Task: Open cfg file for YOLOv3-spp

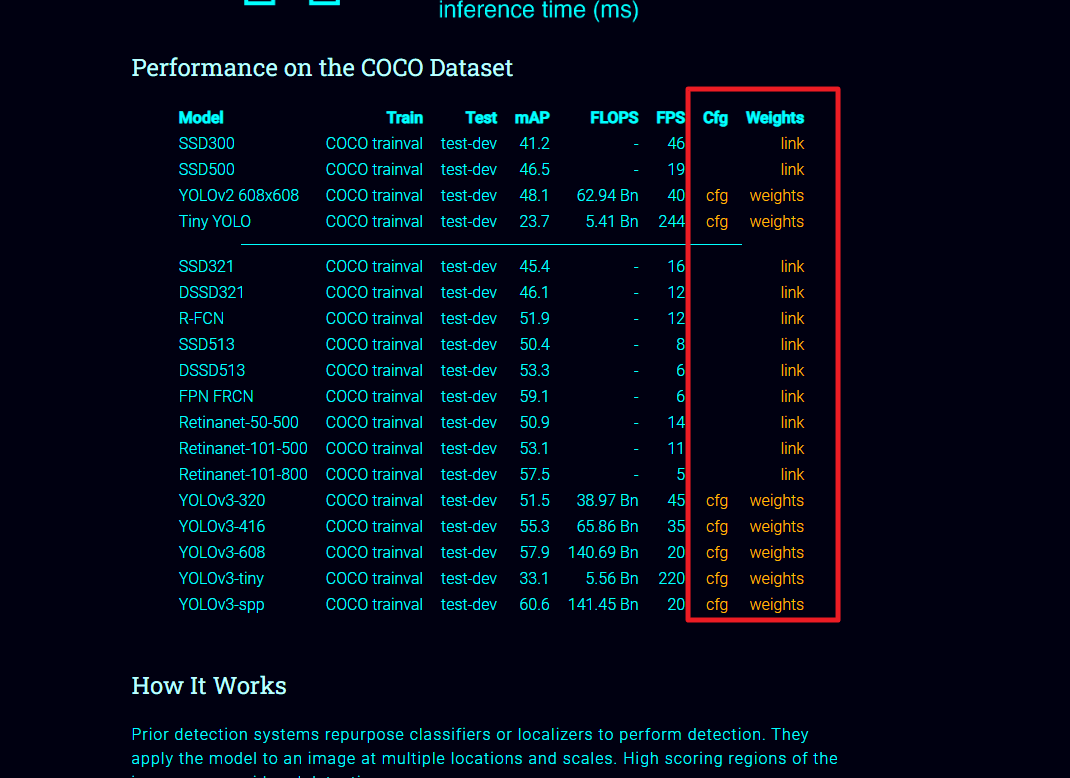Action: click(717, 605)
